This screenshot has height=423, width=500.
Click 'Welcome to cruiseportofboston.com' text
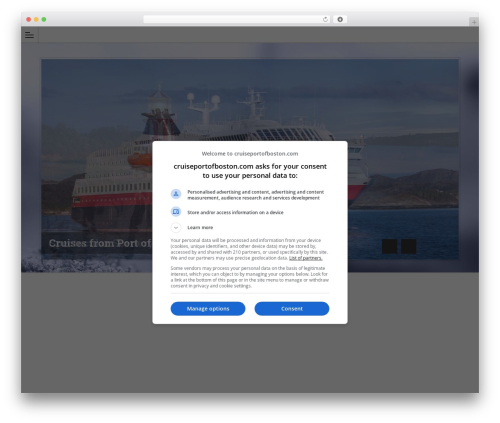[250, 154]
